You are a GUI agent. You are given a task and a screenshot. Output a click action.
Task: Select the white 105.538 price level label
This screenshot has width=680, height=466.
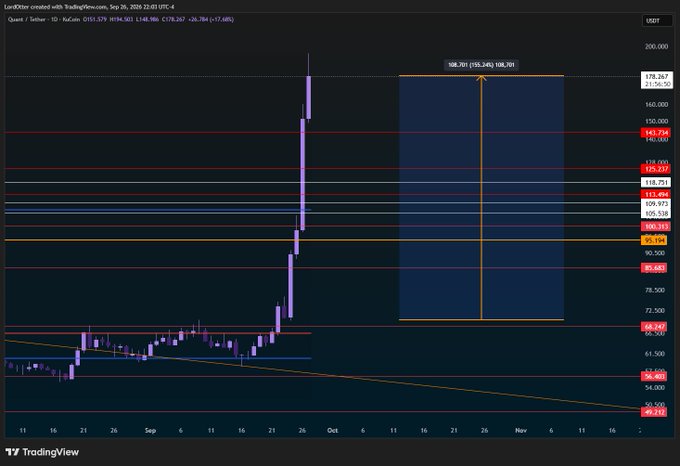click(x=656, y=214)
